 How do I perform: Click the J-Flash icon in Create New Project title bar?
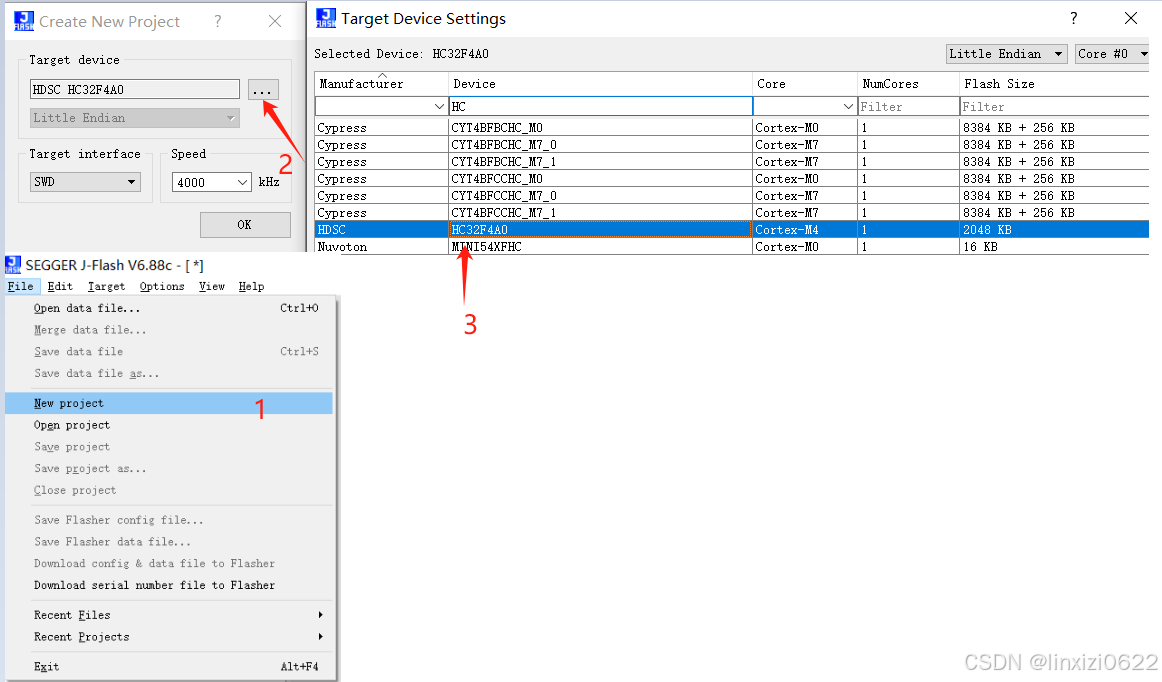(x=24, y=21)
